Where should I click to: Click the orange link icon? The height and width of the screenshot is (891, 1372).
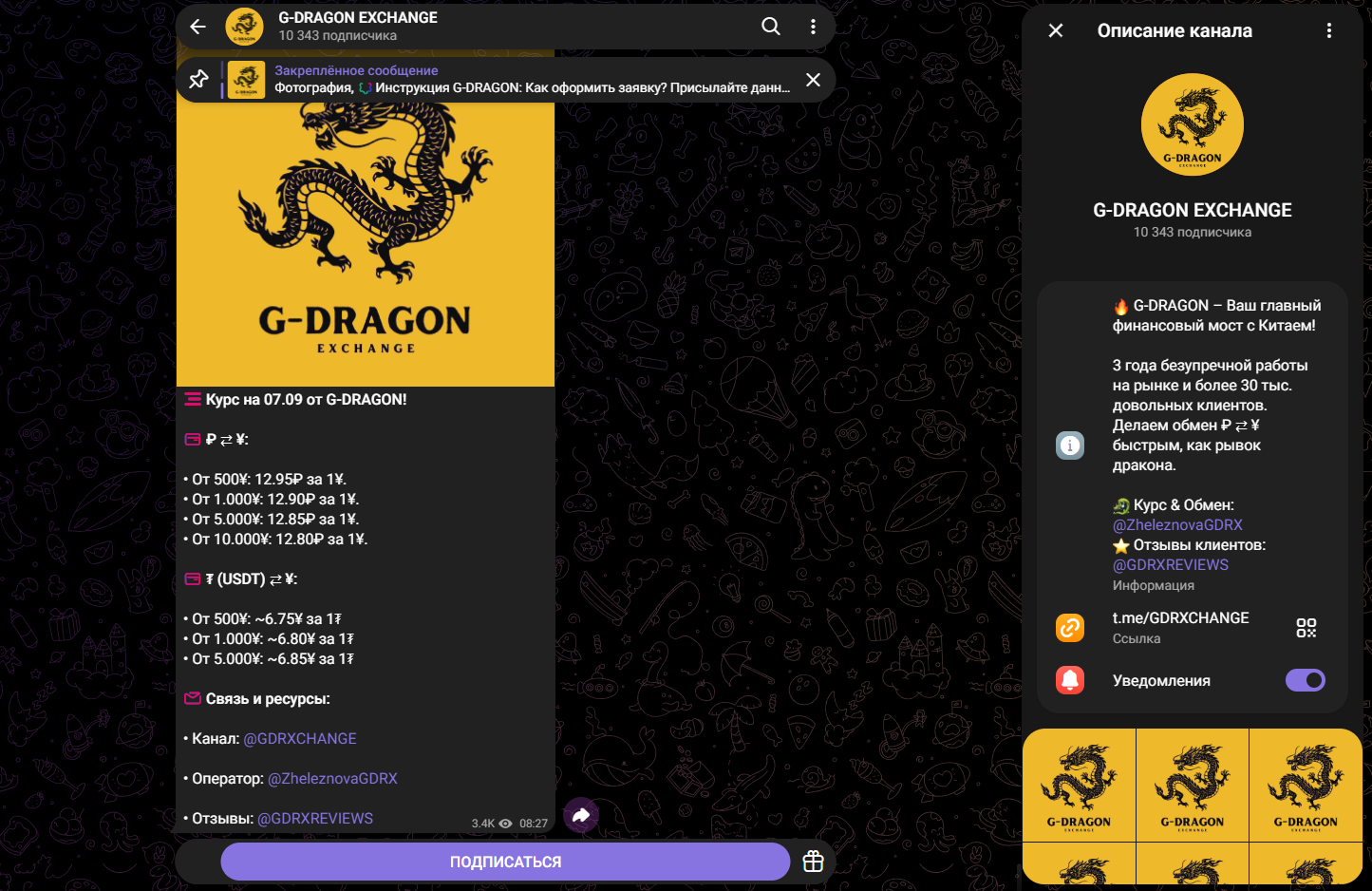pyautogui.click(x=1070, y=628)
